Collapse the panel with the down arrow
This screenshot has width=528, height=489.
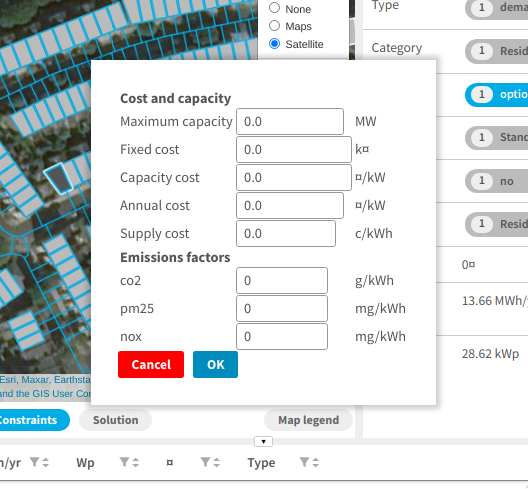point(263,442)
